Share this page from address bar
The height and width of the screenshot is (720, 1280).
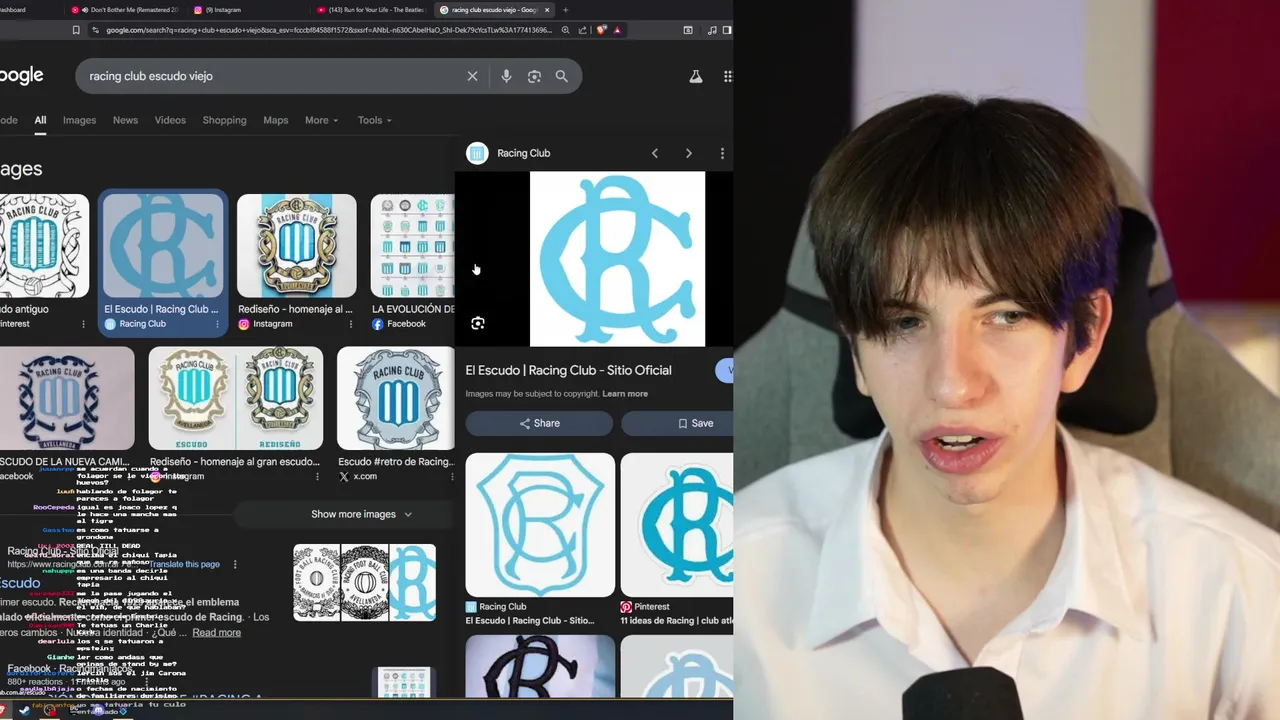pos(583,30)
